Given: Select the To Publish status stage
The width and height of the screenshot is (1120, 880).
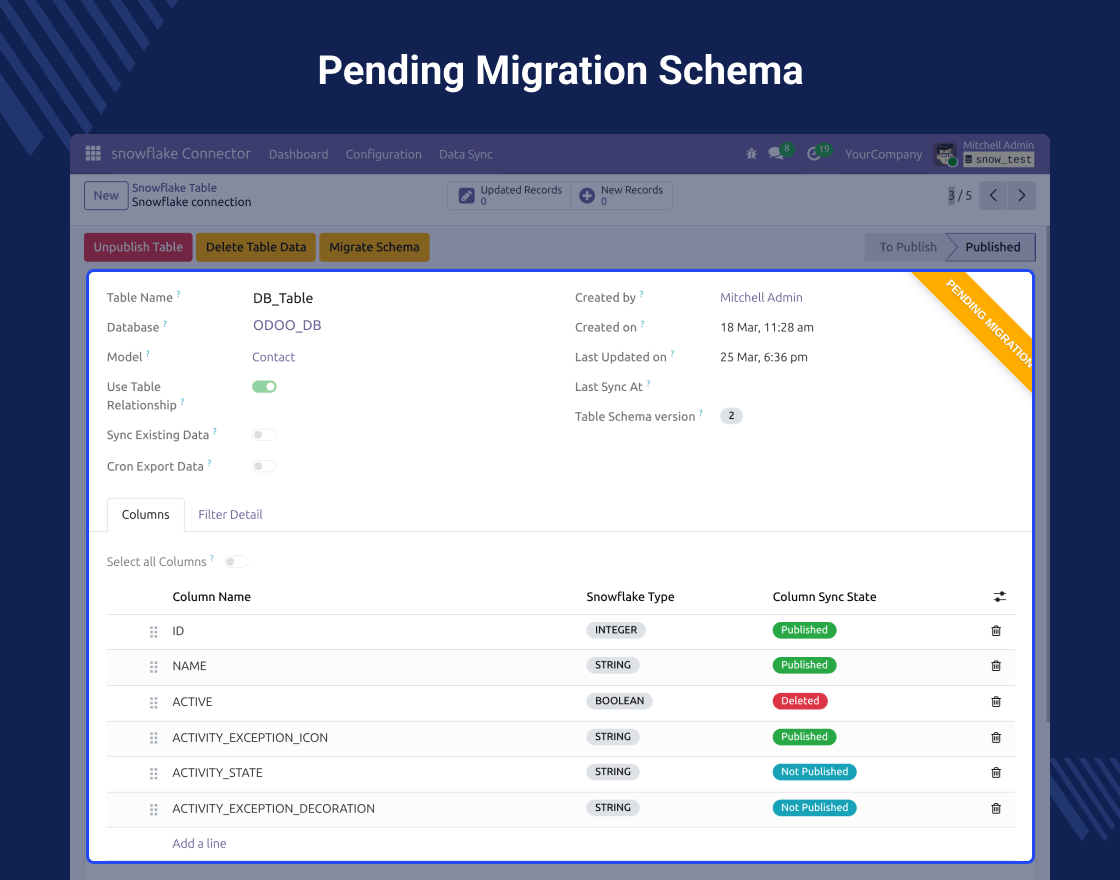Looking at the screenshot, I should coord(907,247).
